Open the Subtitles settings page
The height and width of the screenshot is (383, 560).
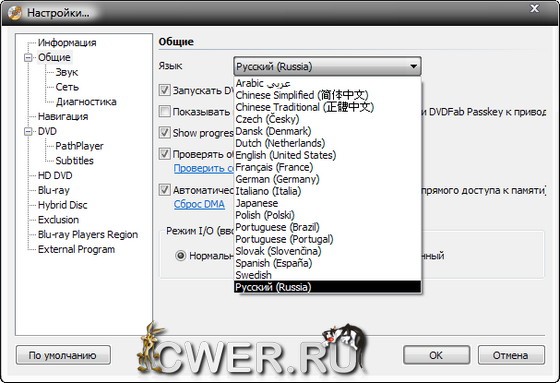(74, 161)
